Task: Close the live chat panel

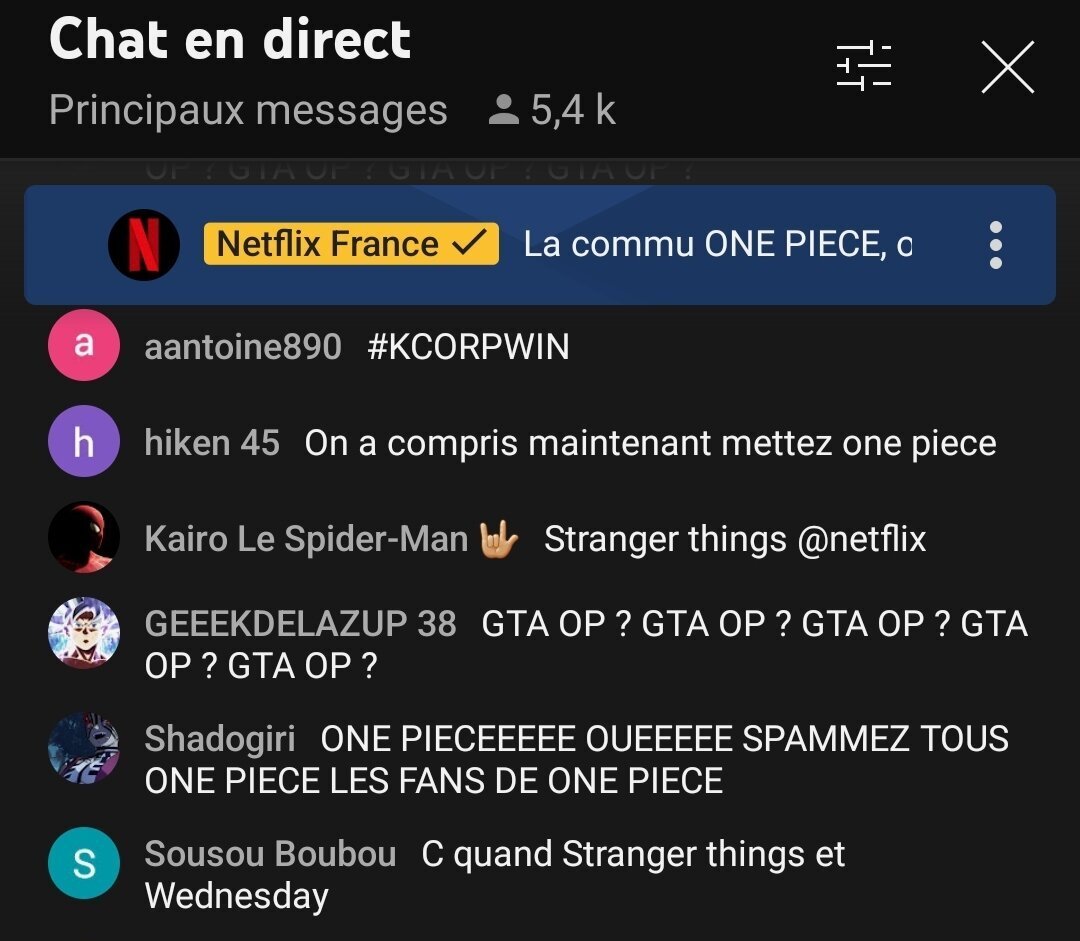Action: point(1007,68)
